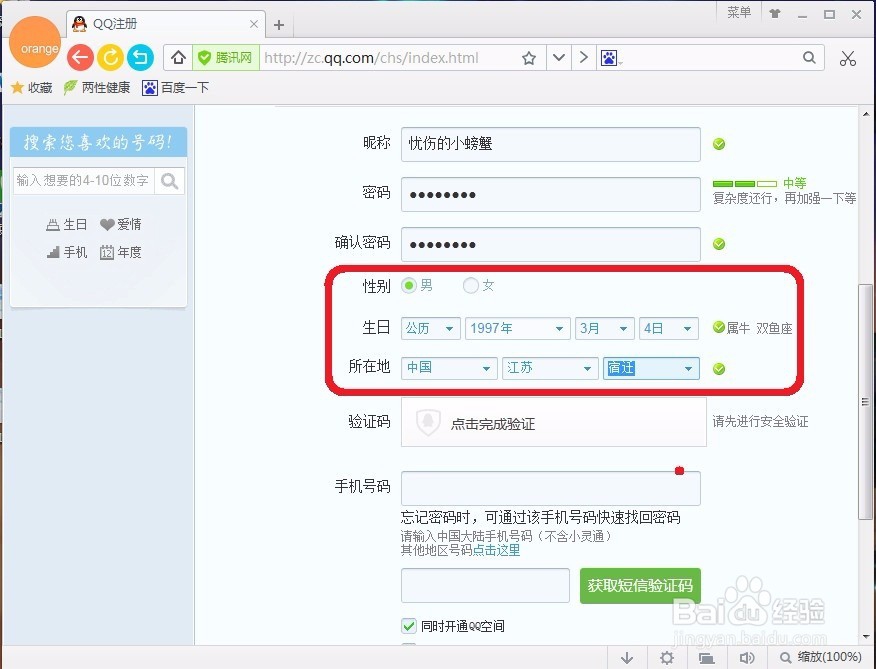876x669 pixels.
Task: Click the speaker mute icon in status bar
Action: [747, 657]
